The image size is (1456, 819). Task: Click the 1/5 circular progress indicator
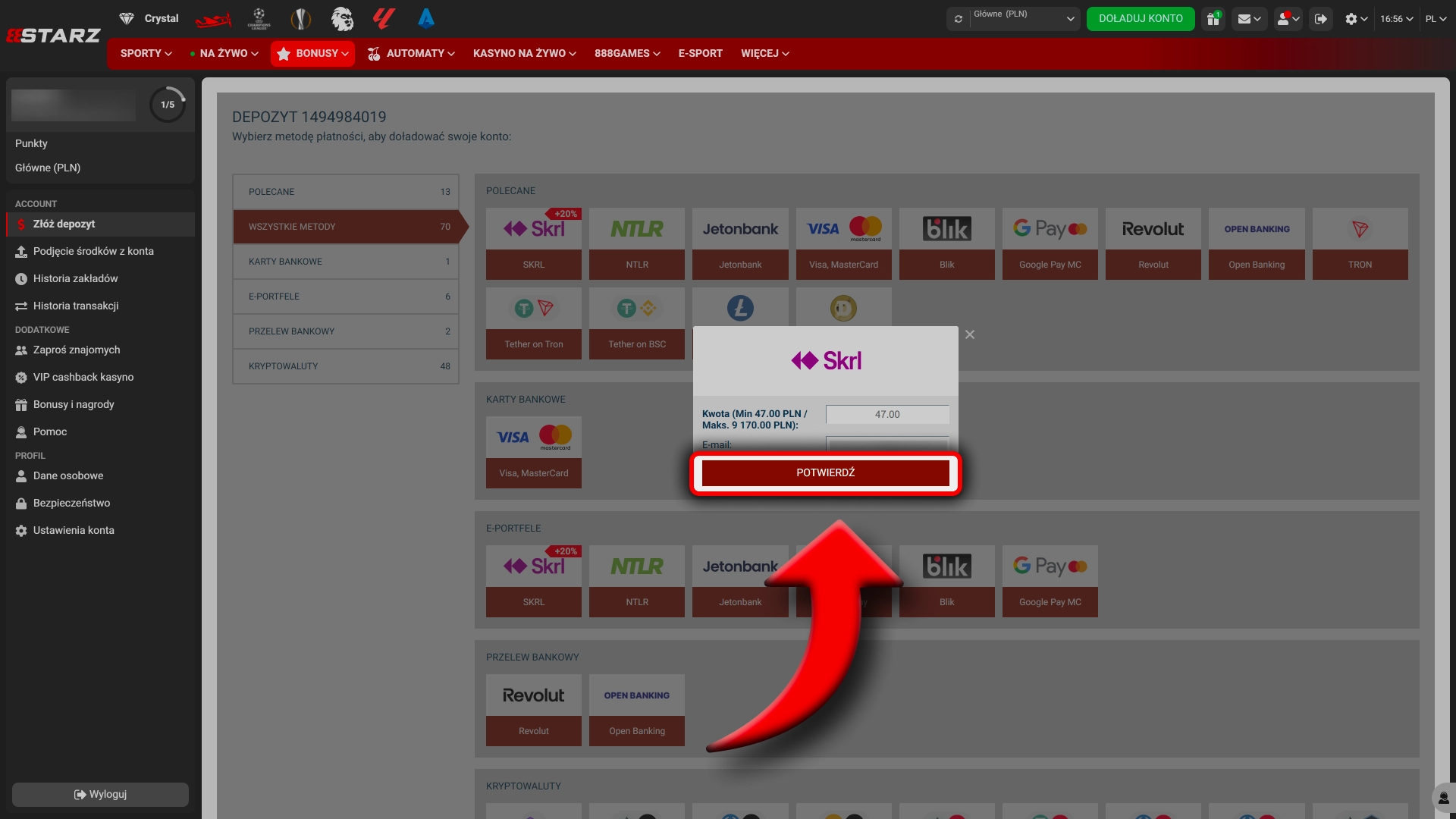(x=168, y=105)
